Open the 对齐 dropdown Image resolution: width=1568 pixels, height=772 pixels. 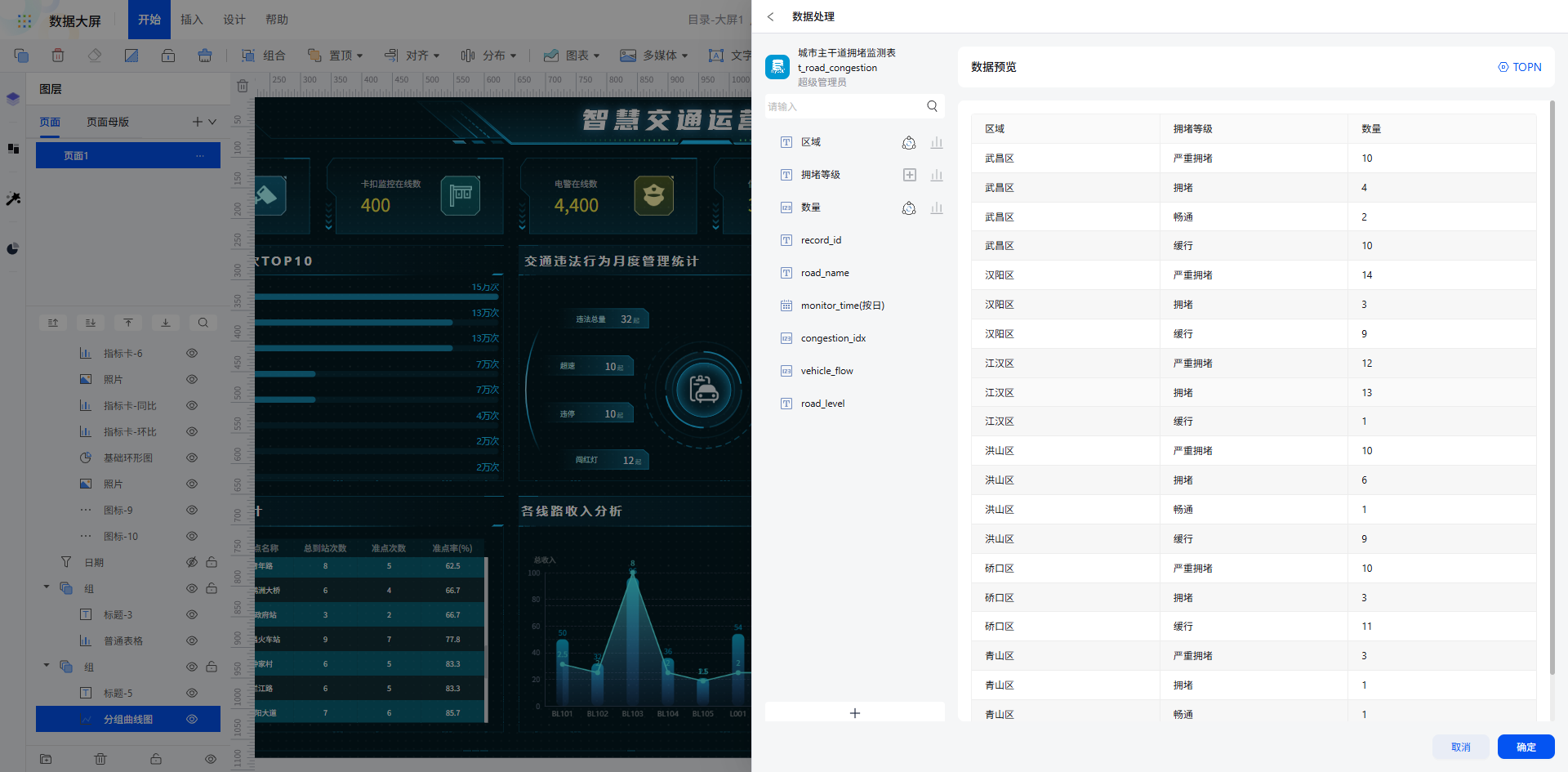pos(412,56)
